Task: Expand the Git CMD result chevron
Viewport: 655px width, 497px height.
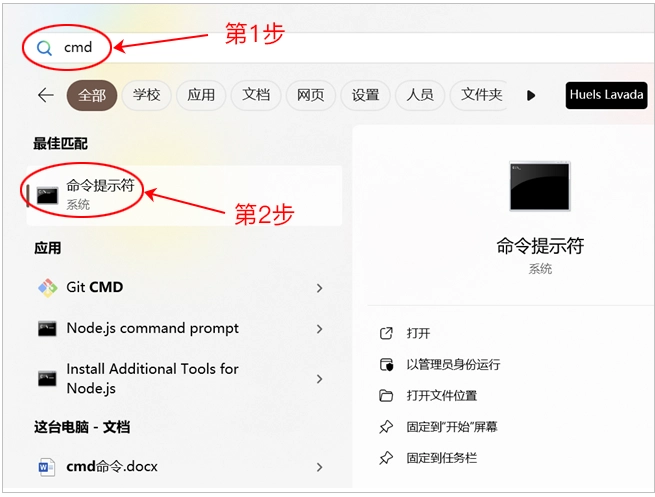Action: pyautogui.click(x=319, y=288)
